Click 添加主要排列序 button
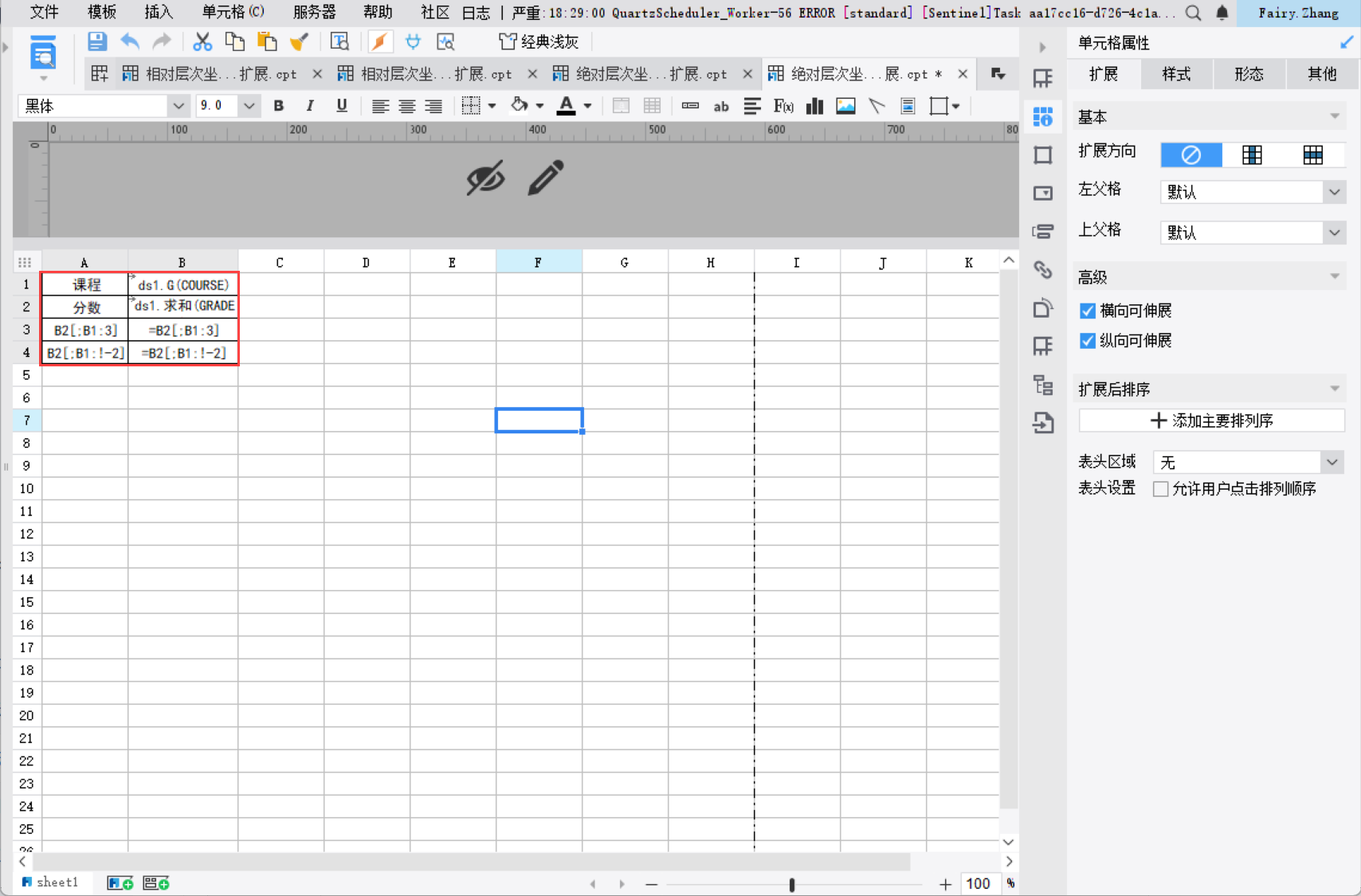The image size is (1361, 896). (x=1211, y=421)
